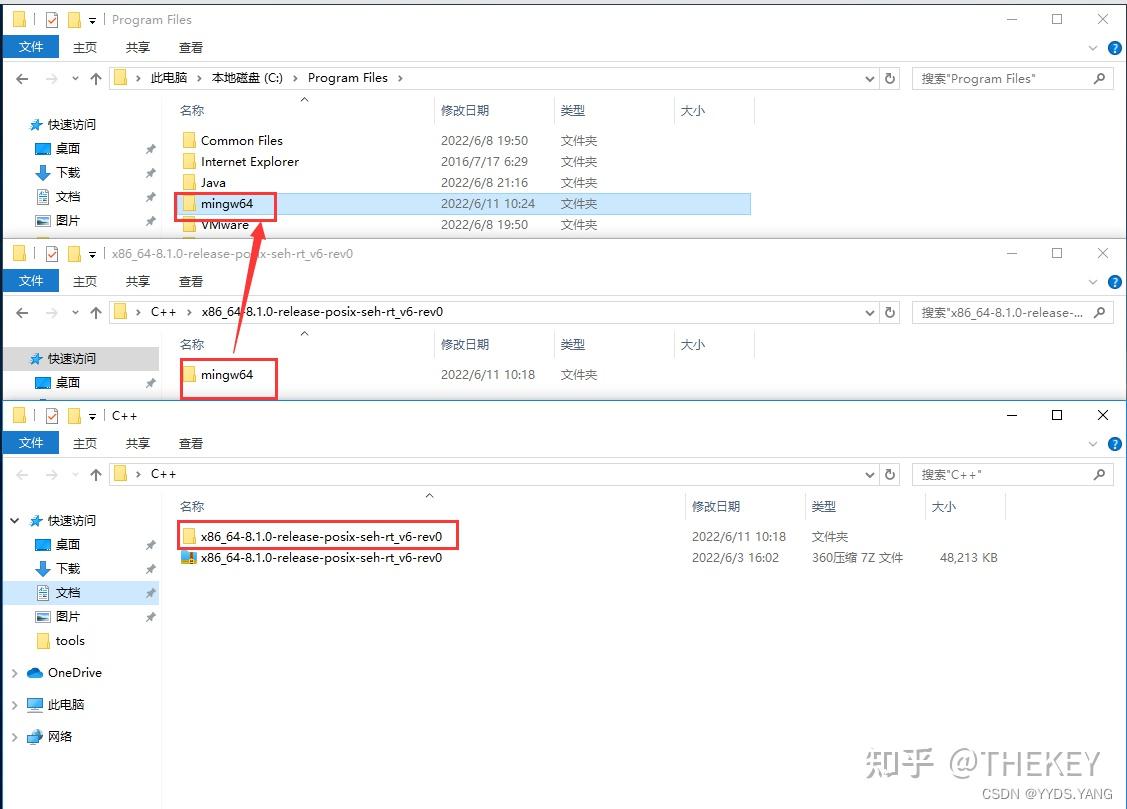This screenshot has width=1127, height=809.
Task: Open the VMware folder
Action: [223, 224]
